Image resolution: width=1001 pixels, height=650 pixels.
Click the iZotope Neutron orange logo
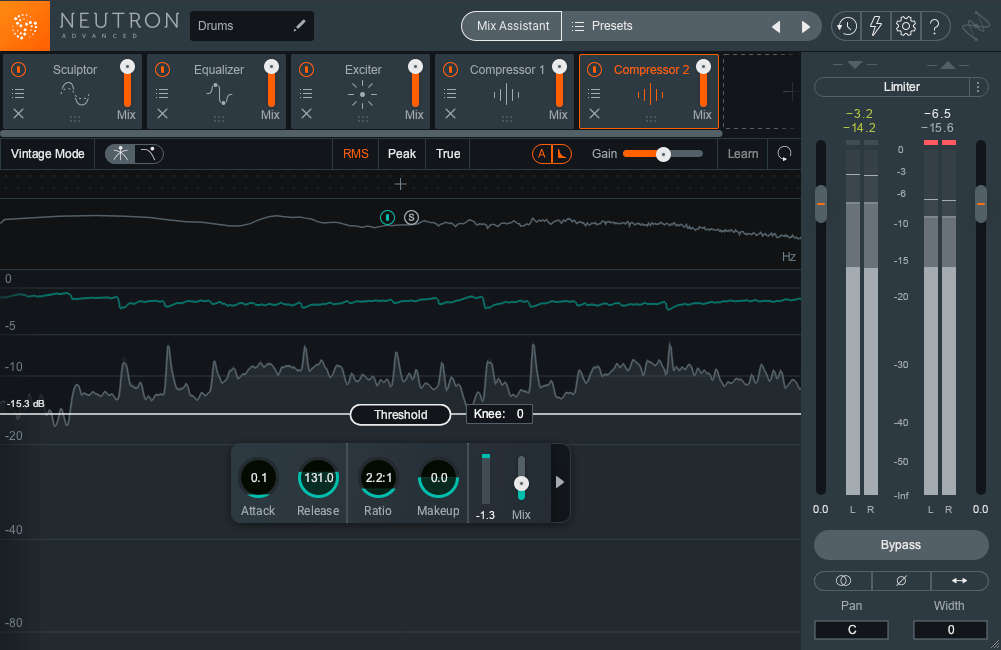tap(25, 26)
